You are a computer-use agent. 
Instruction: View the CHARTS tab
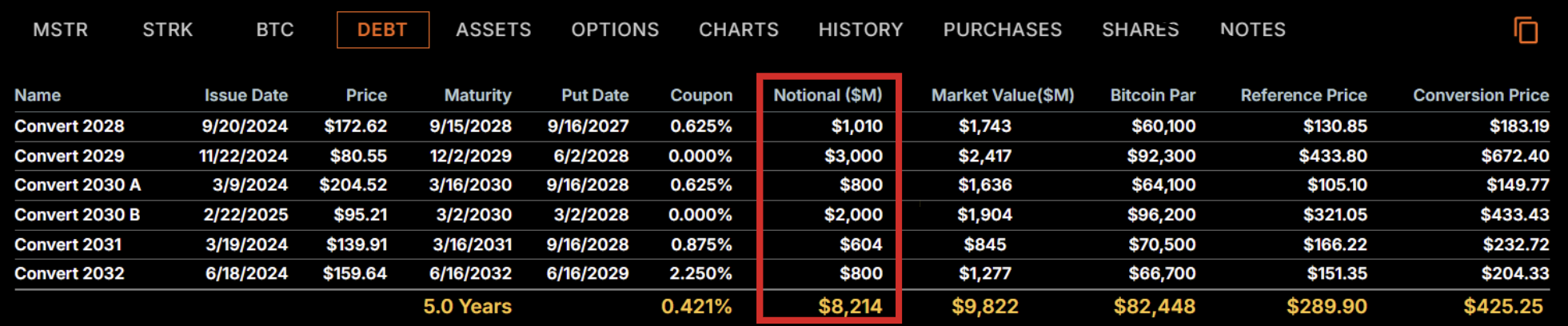(739, 30)
